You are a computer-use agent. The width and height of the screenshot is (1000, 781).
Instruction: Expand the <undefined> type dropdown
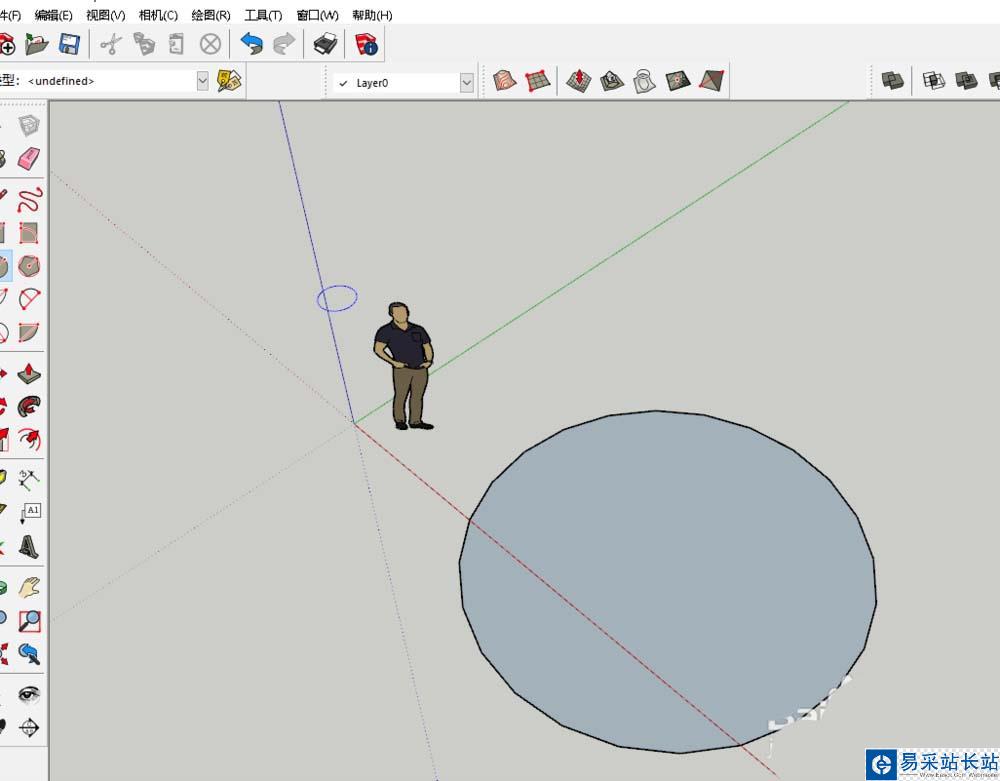pyautogui.click(x=203, y=81)
